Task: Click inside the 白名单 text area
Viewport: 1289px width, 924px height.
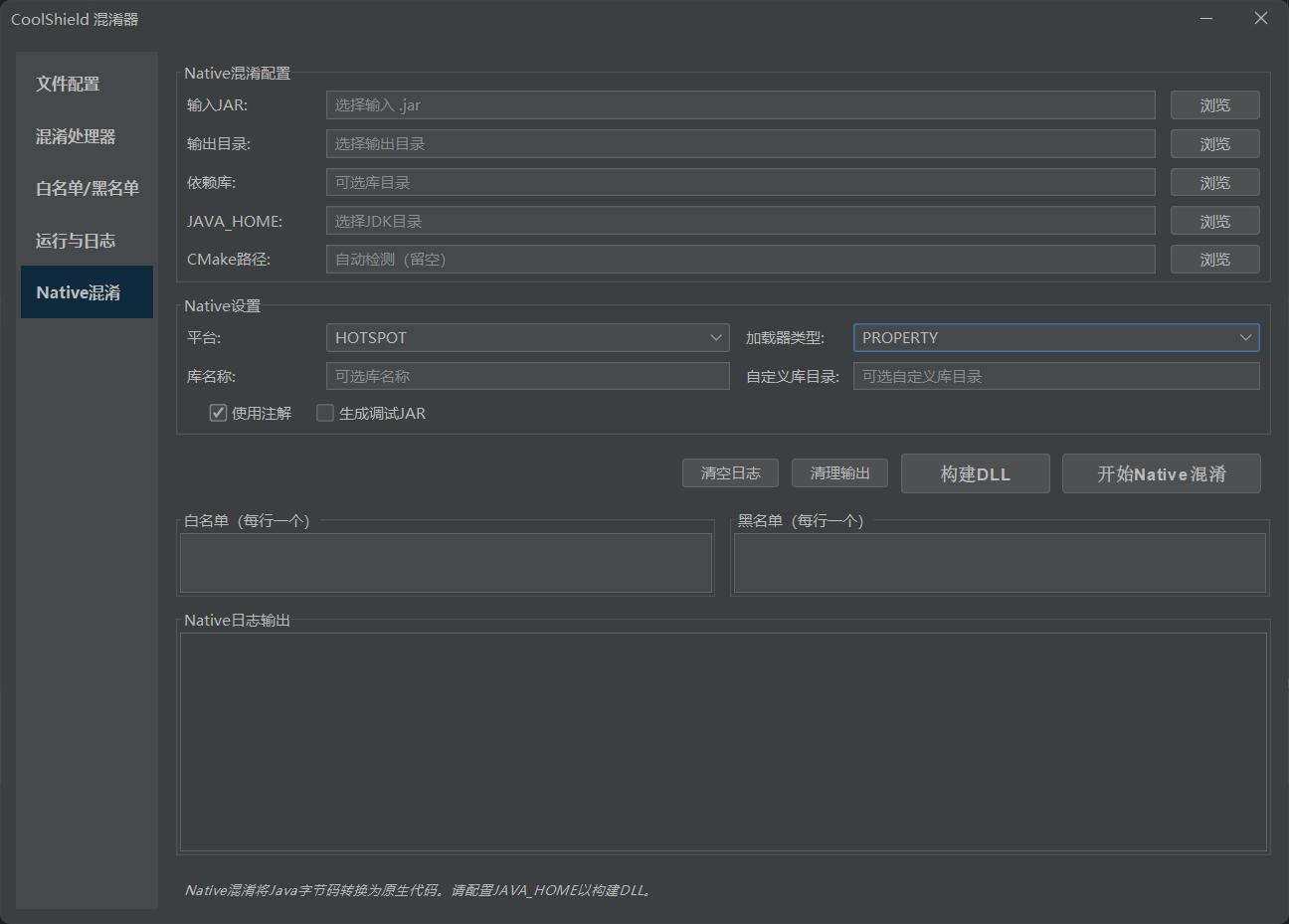Action: tap(446, 563)
